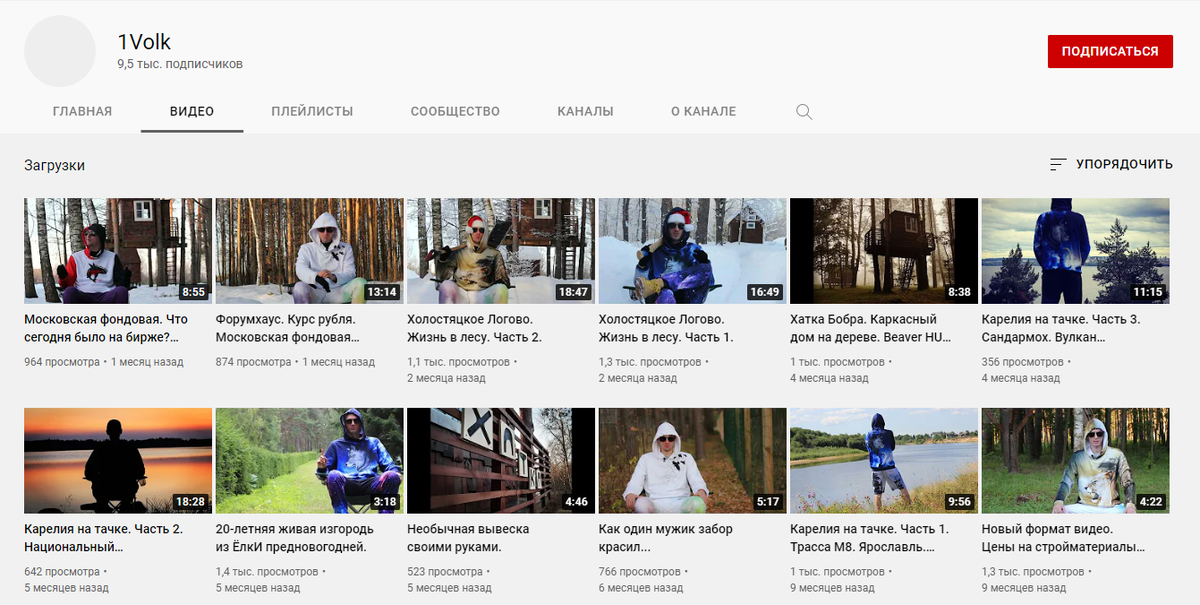Open the 8:38 Хатка Бобра thumbnail
Viewport: 1200px width, 605px height.
884,251
